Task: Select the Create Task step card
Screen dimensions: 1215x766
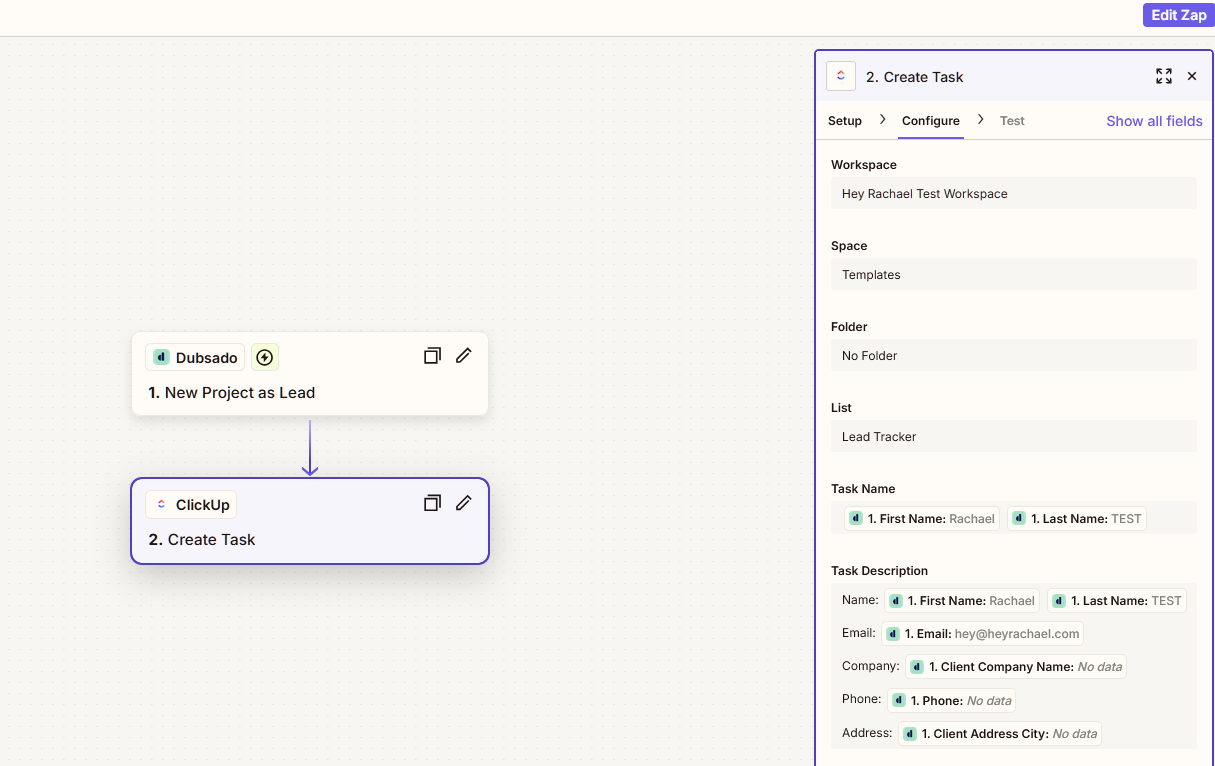Action: tap(310, 521)
